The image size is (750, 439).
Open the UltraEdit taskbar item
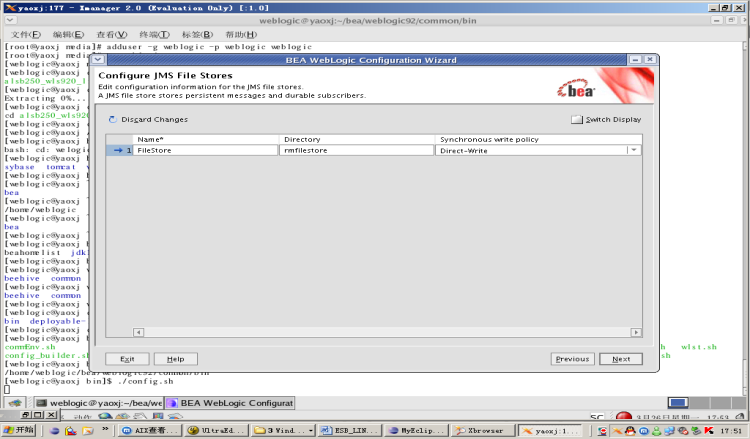[x=216, y=430]
